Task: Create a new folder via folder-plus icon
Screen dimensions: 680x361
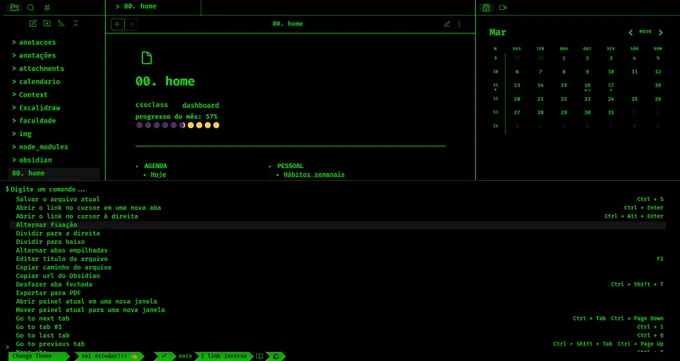Action: (47, 23)
